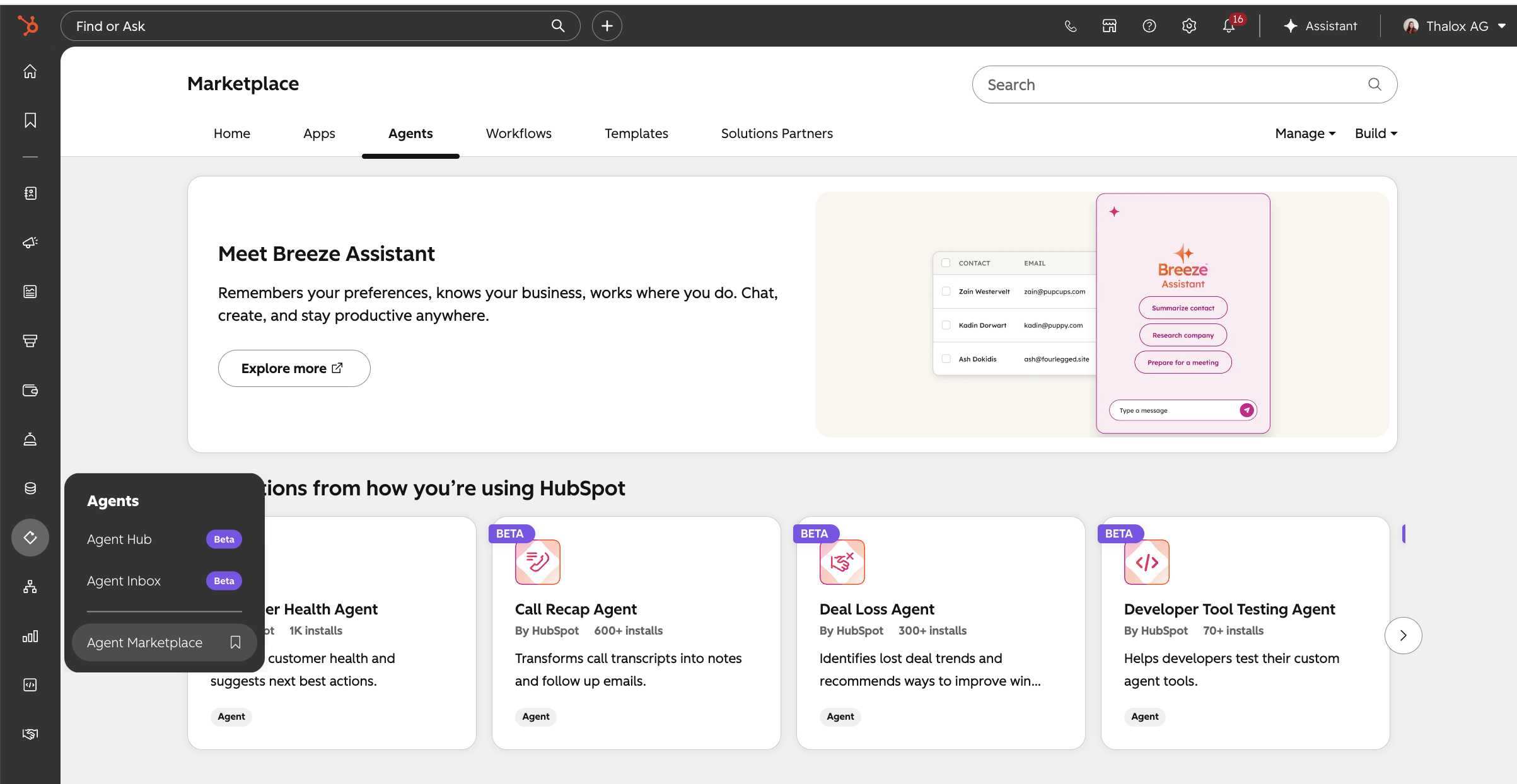The image size is (1517, 784).
Task: Click the magnifier icon in Find or Ask
Action: pyautogui.click(x=558, y=26)
